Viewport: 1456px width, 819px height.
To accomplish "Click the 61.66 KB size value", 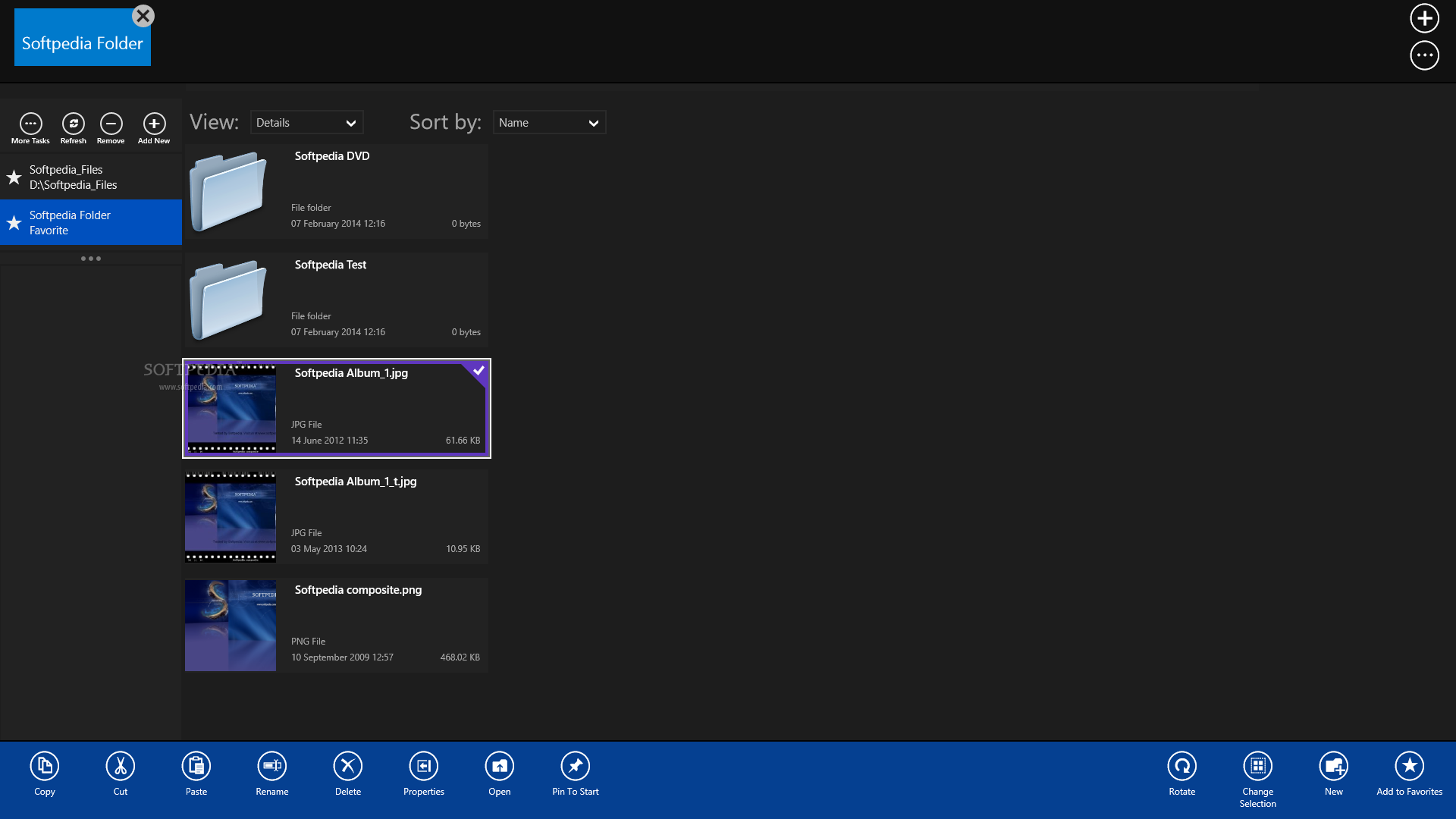I will pos(463,441).
